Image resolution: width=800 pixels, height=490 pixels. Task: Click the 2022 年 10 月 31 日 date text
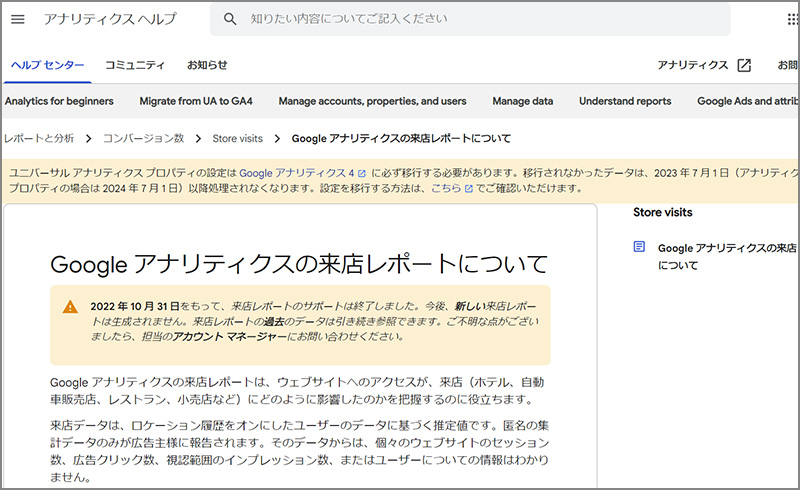[135, 307]
